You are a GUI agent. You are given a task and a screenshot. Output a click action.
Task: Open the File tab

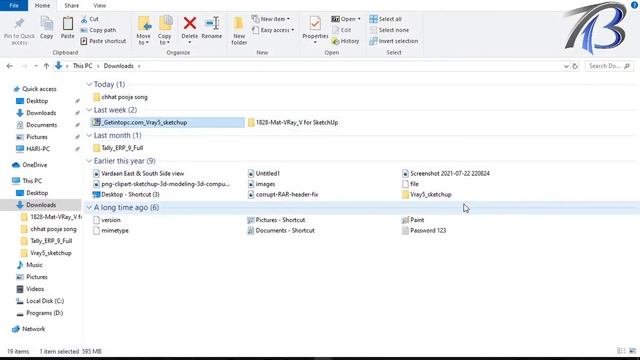14,5
